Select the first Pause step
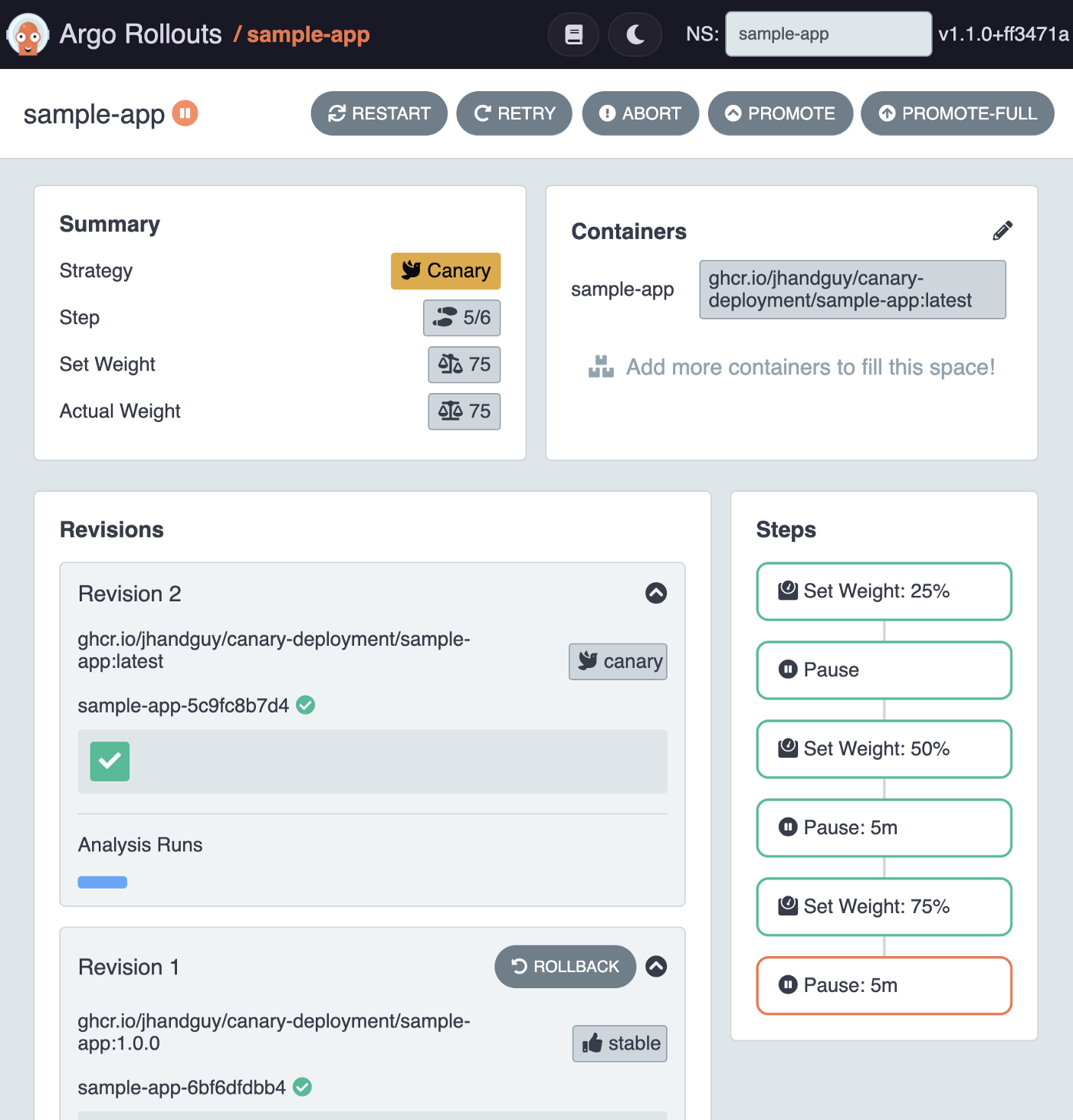Viewport: 1073px width, 1120px height. tap(884, 670)
